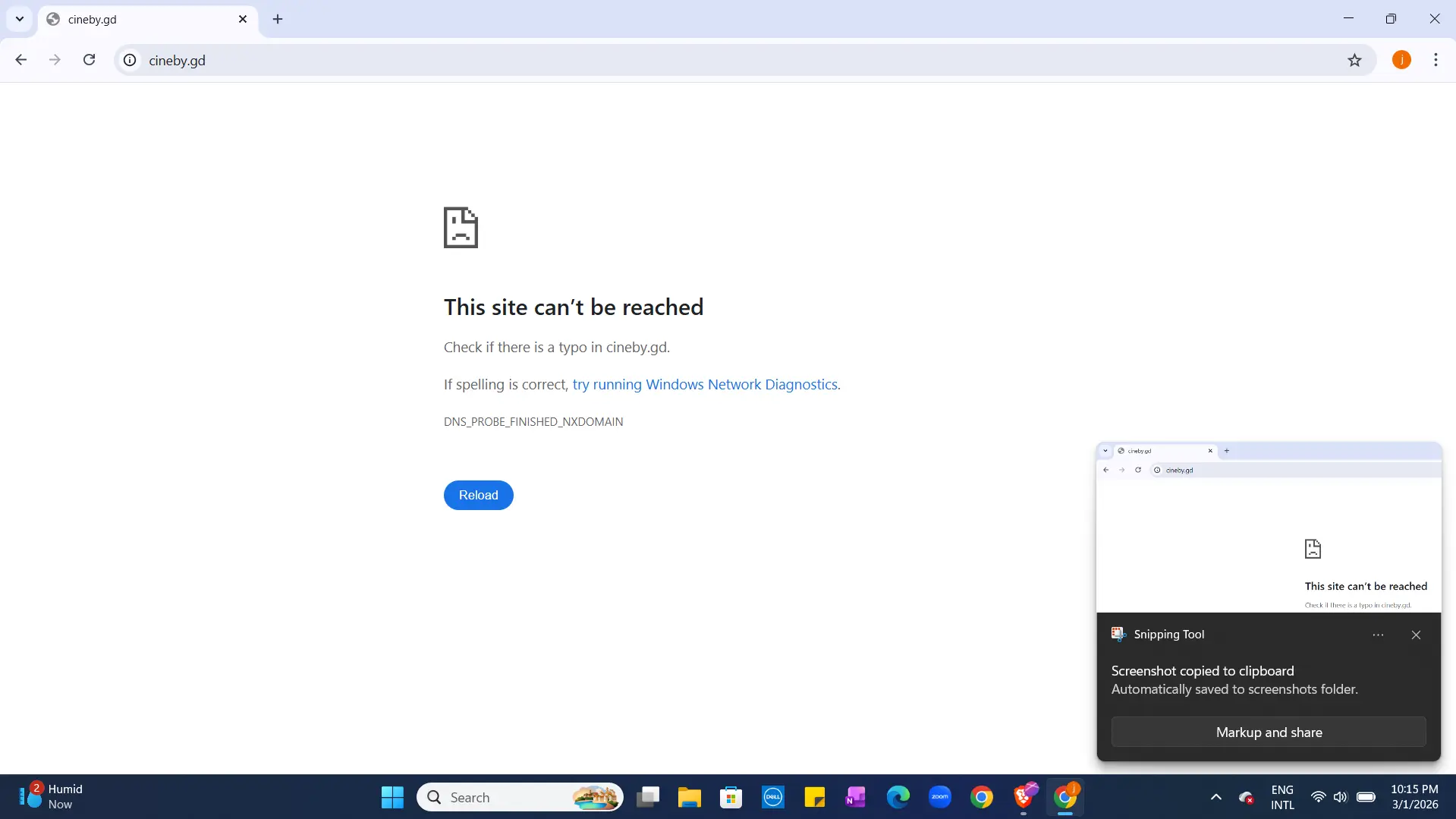Click the cloud sync icon with red badge
Viewport: 1456px width, 819px height.
(1246, 797)
